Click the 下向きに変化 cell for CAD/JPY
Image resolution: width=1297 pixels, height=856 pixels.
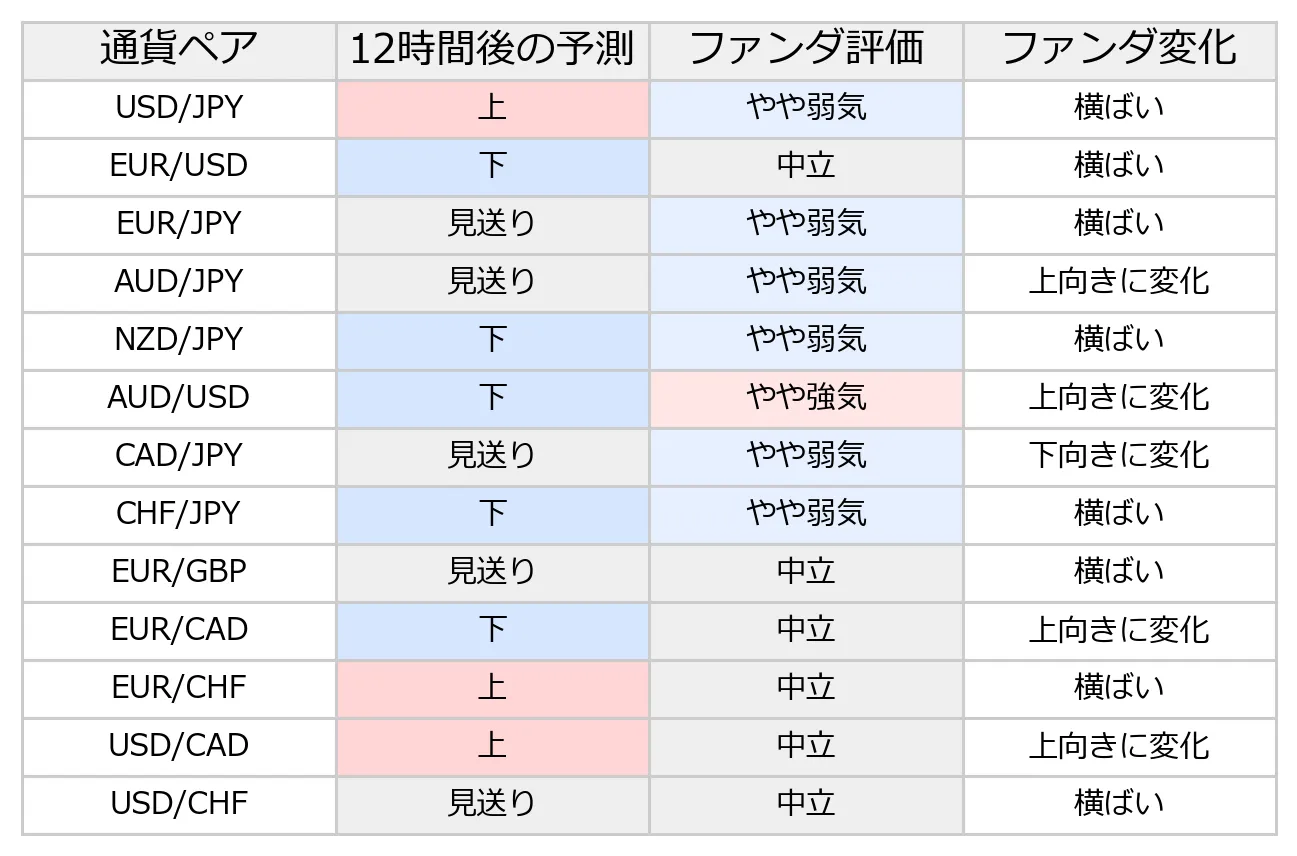pyautogui.click(x=1119, y=456)
